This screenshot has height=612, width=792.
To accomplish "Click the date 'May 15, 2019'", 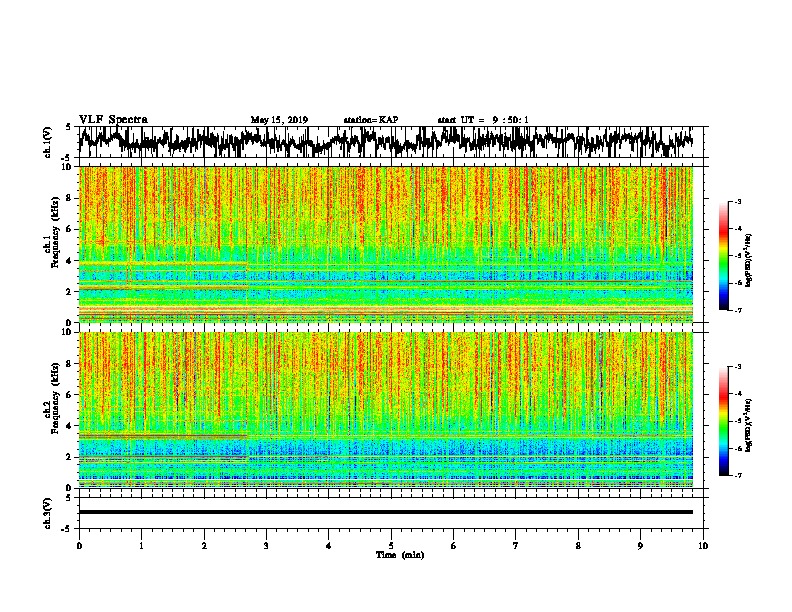I will [279, 120].
